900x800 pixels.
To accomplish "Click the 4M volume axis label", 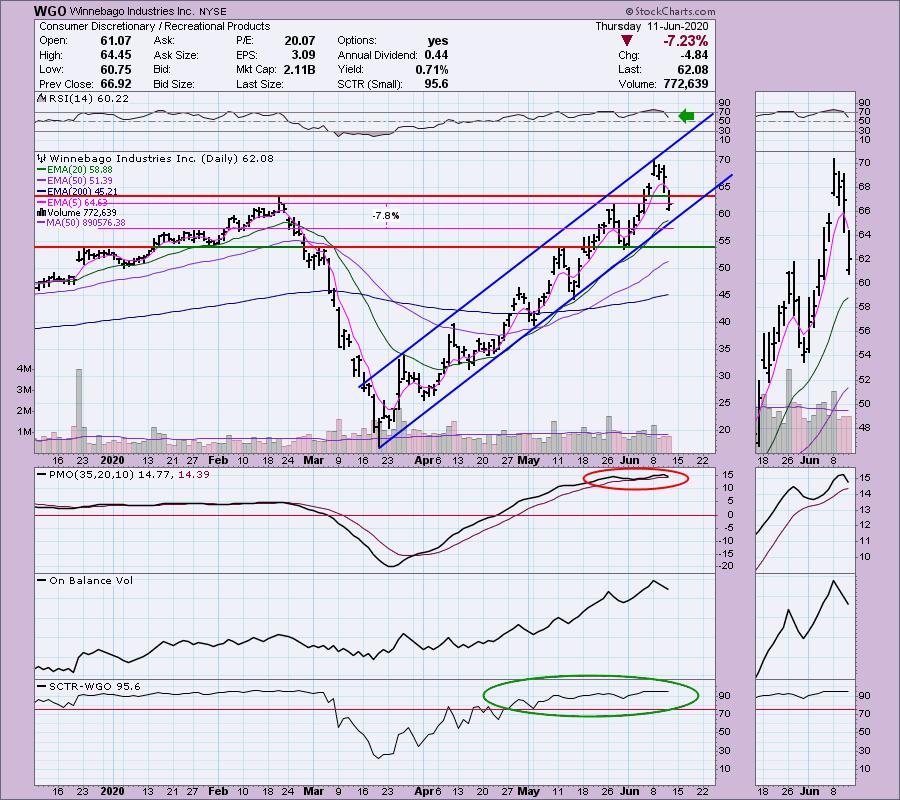I will [24, 368].
